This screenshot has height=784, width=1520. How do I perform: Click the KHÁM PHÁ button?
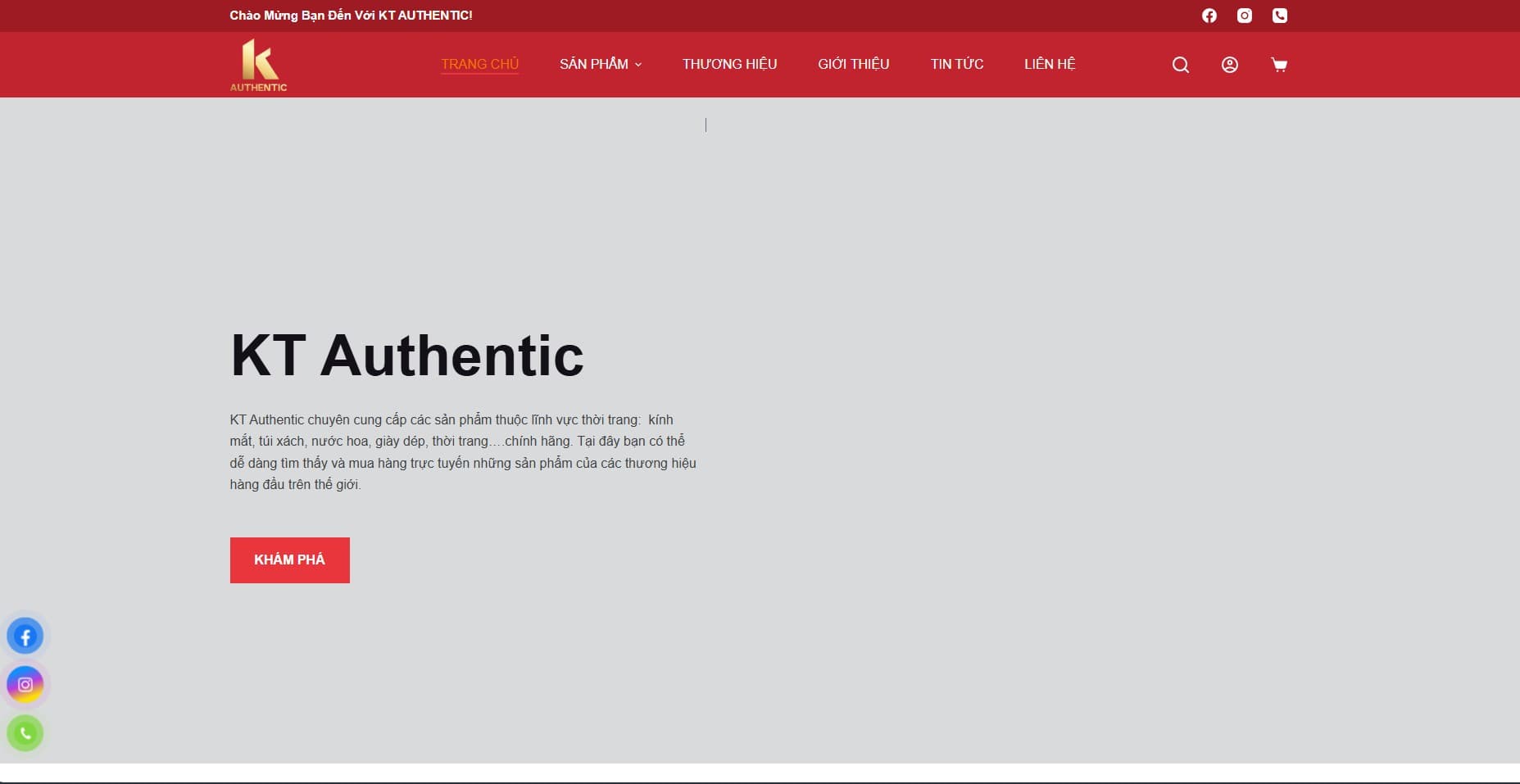(x=289, y=560)
